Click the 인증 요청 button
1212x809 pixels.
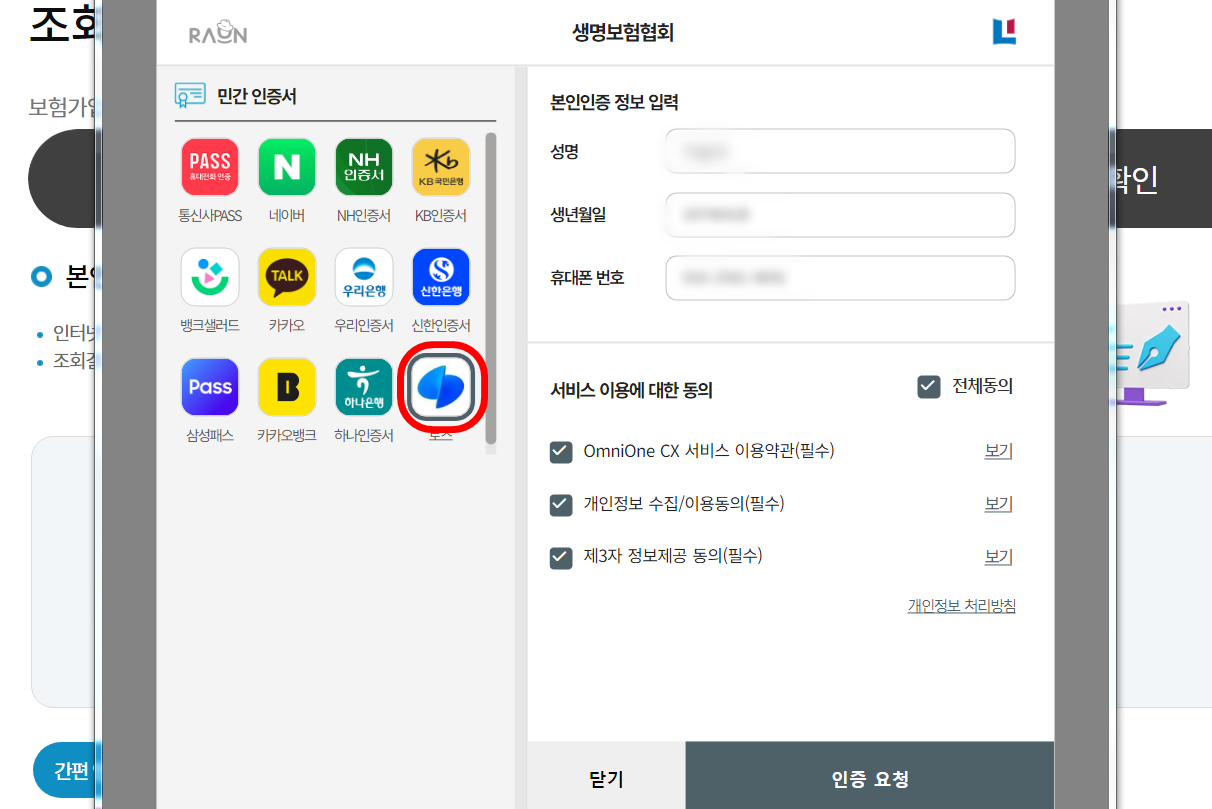click(x=870, y=779)
